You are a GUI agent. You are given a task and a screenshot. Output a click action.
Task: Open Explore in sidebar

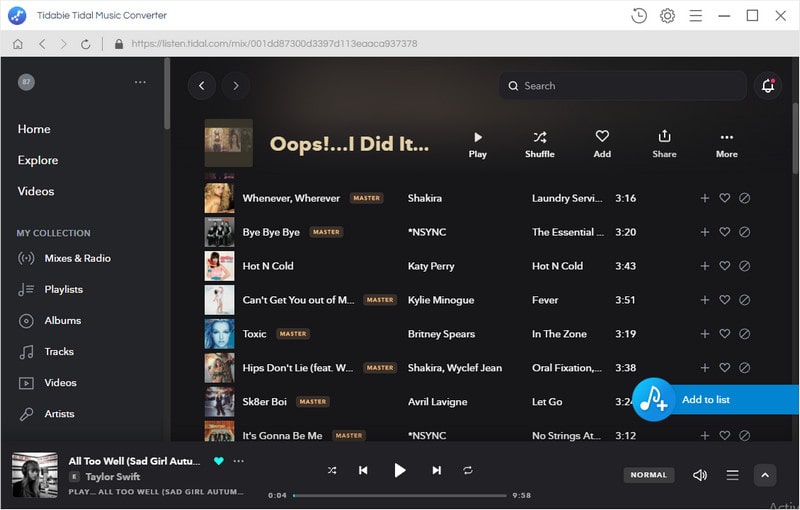click(x=38, y=160)
